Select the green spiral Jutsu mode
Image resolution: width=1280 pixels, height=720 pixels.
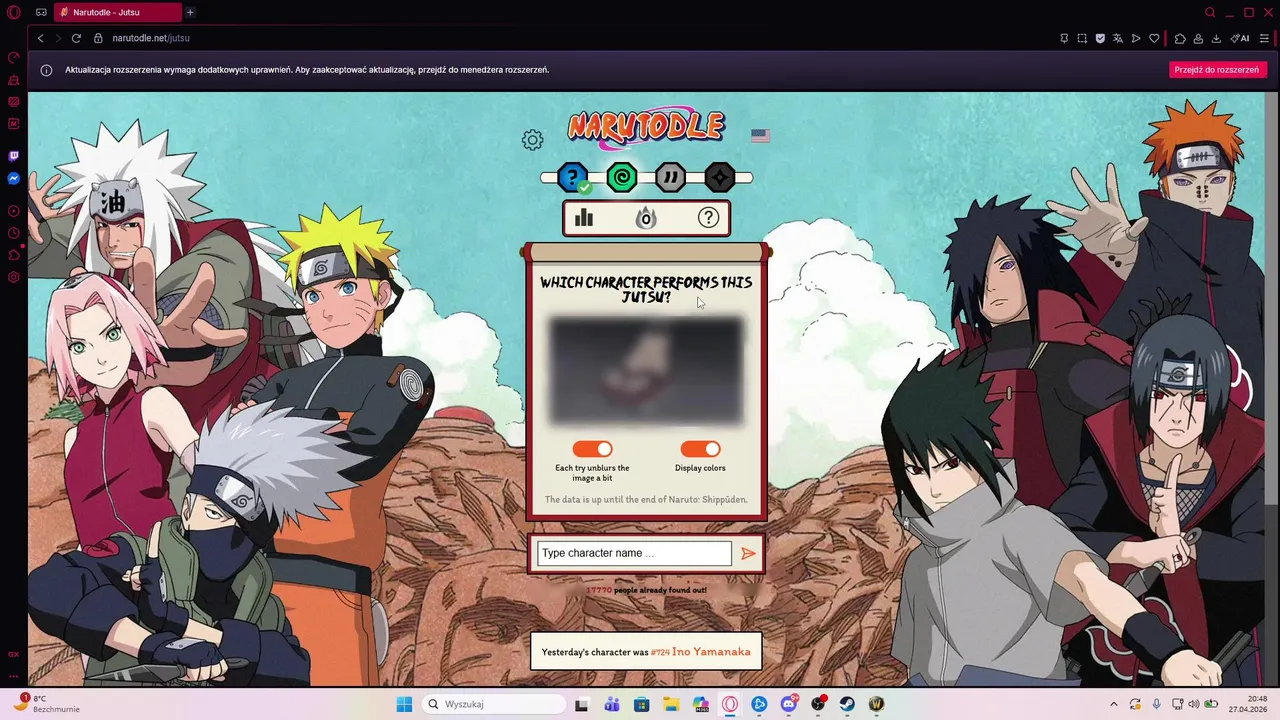click(x=622, y=178)
